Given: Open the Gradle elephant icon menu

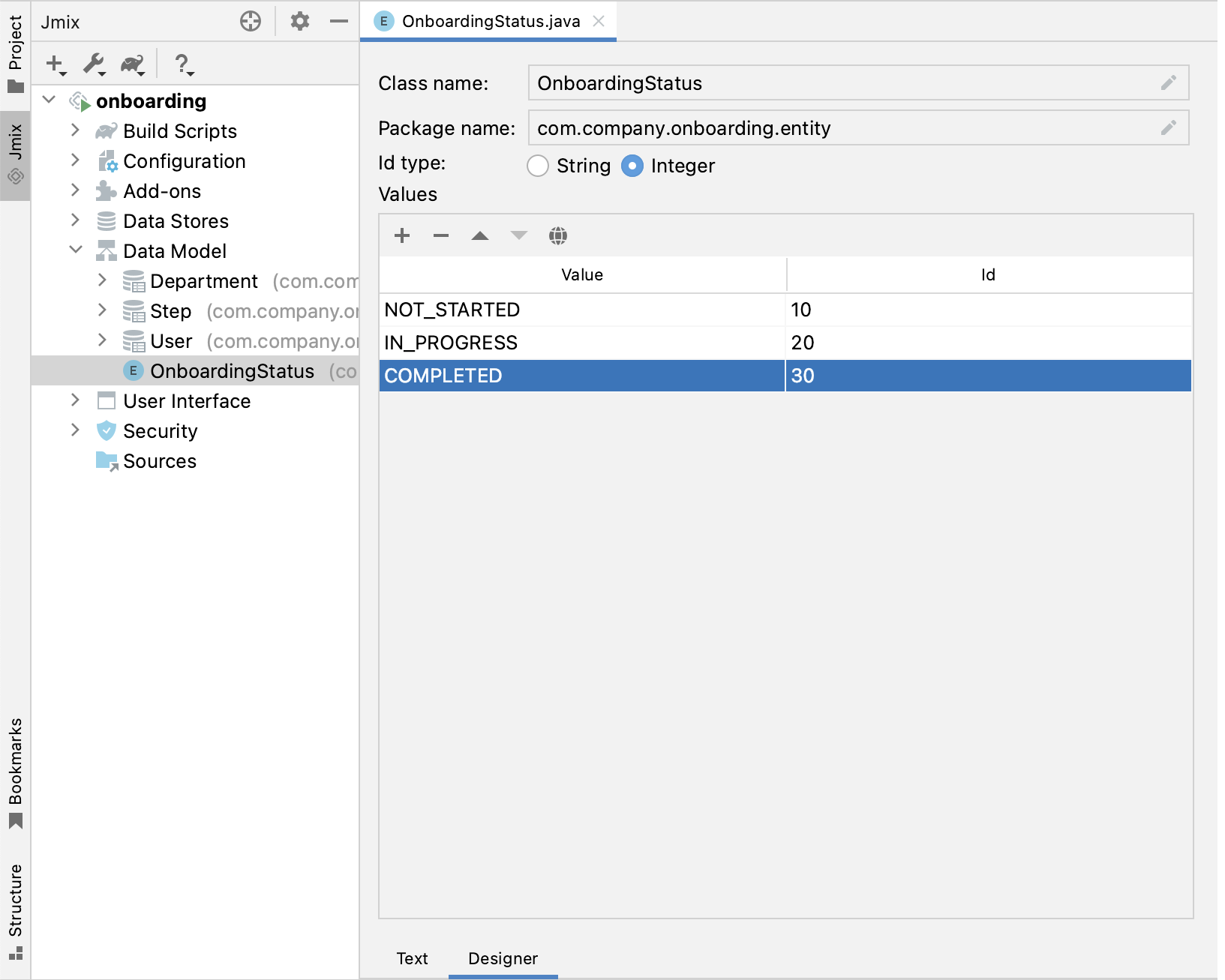Looking at the screenshot, I should (131, 64).
